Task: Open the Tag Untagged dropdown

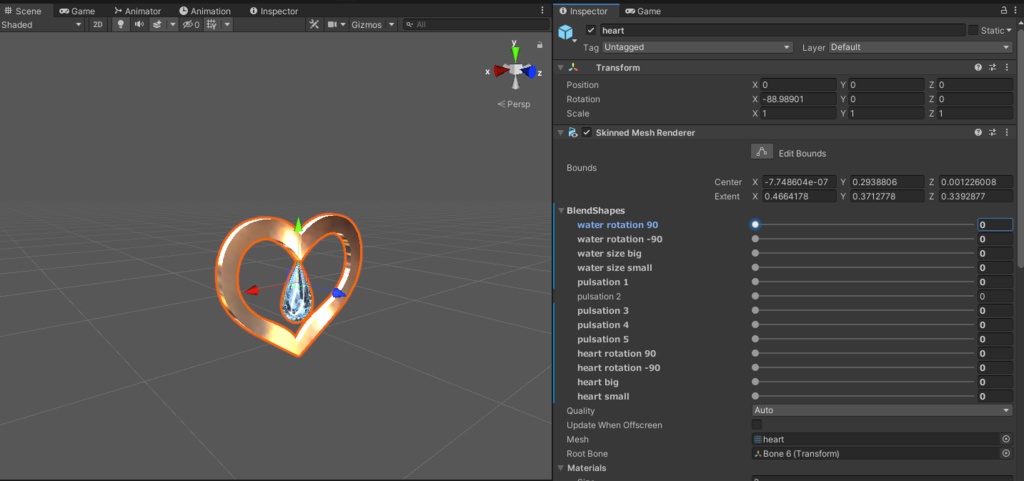Action: coord(697,47)
